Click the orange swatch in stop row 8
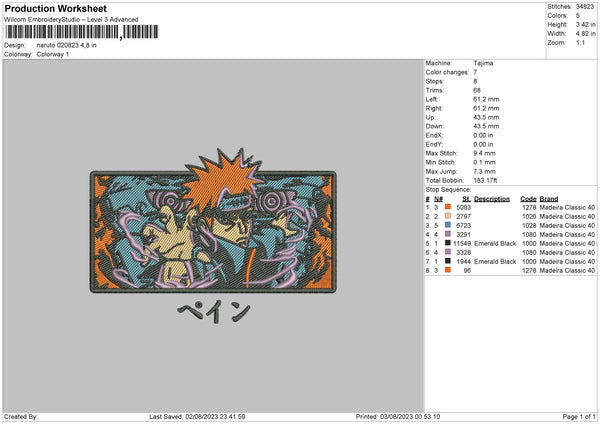Screen dimensions: 600x424 click(x=447, y=270)
